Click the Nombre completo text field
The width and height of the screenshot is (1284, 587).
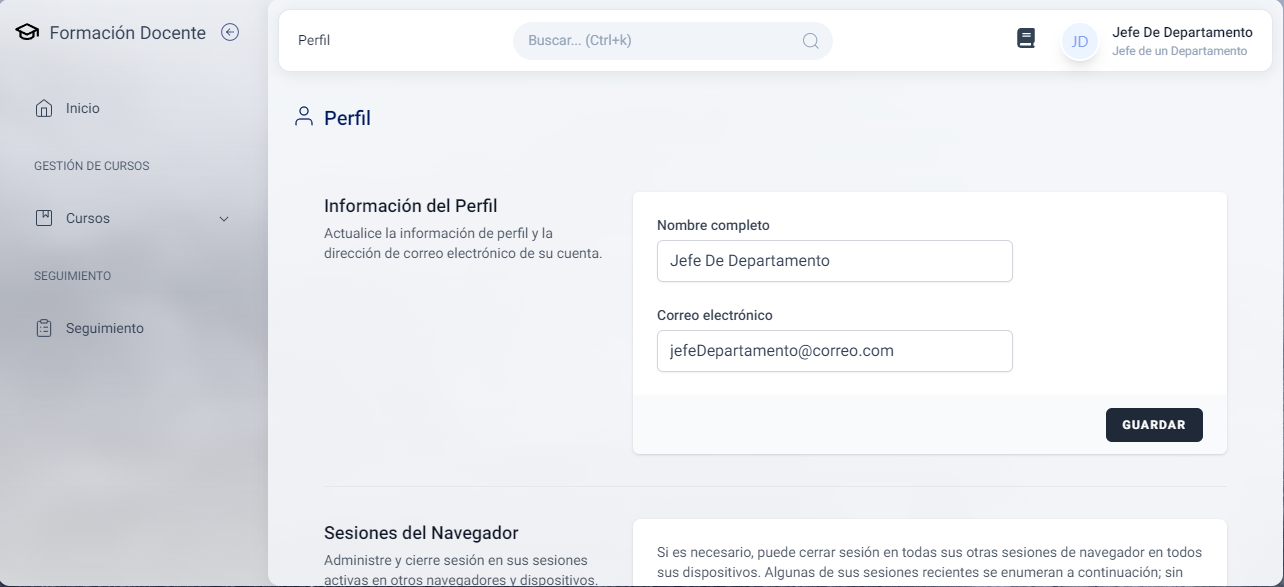pyautogui.click(x=834, y=261)
